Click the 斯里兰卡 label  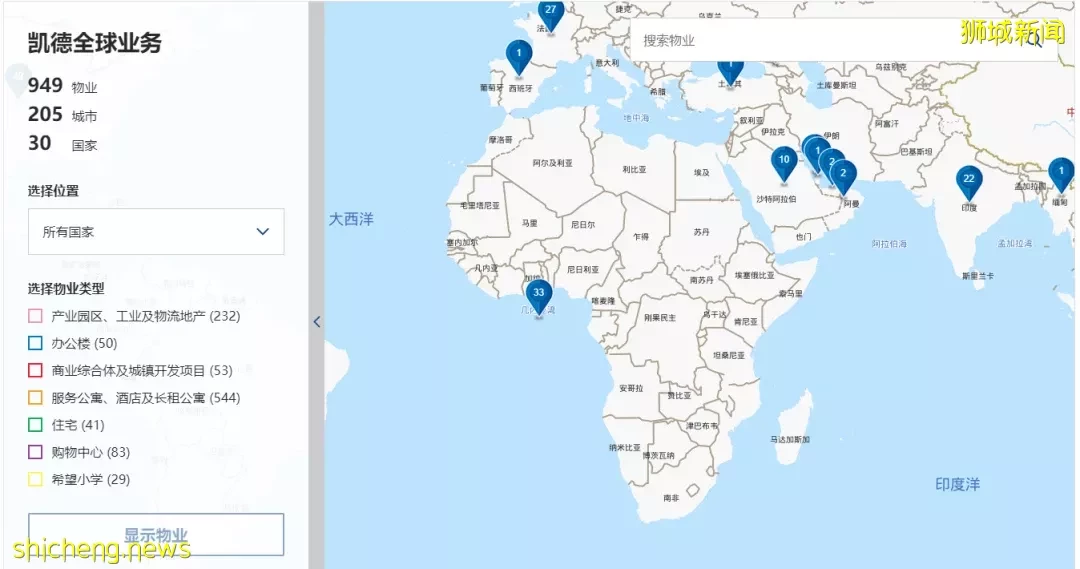click(978, 276)
